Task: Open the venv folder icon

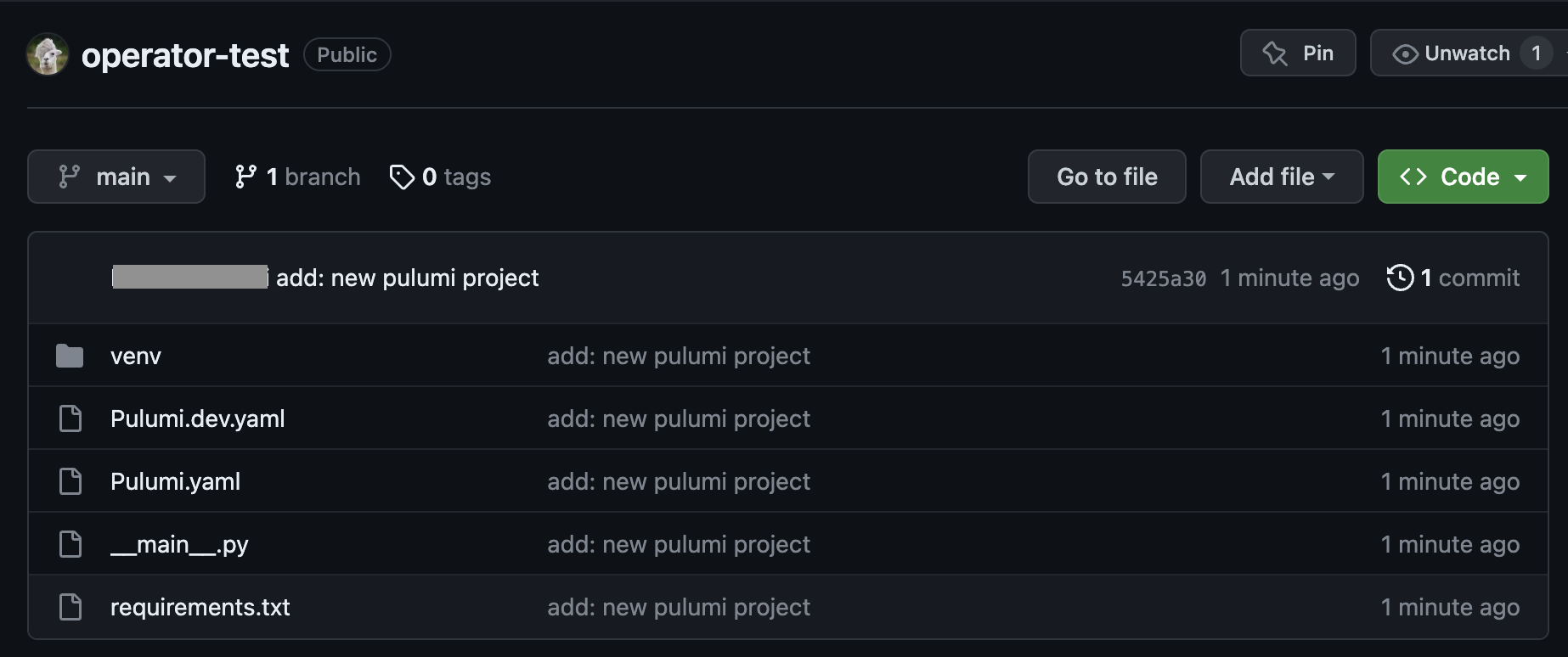Action: tap(70, 356)
